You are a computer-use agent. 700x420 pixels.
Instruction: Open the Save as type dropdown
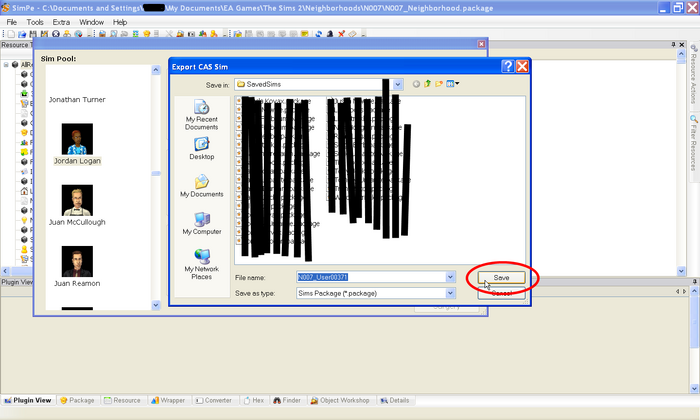(x=450, y=293)
